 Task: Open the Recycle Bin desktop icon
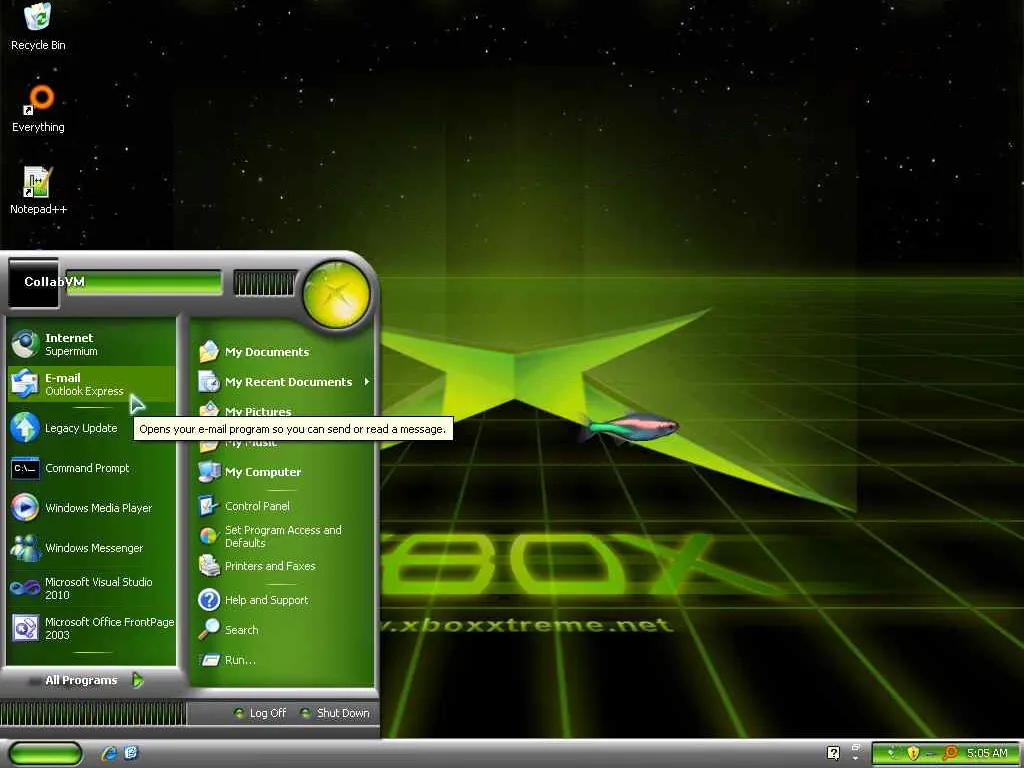point(38,27)
